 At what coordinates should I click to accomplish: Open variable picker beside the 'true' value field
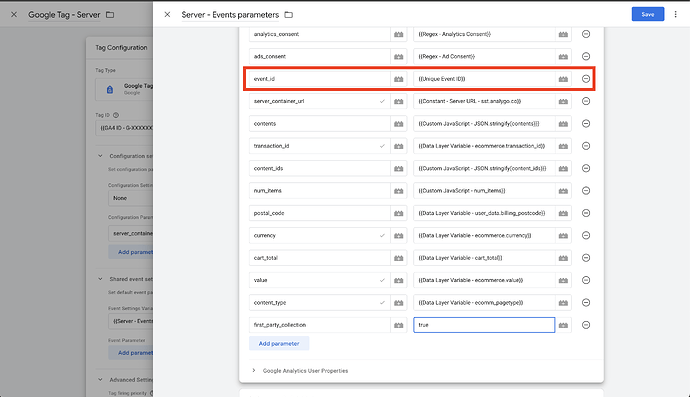(x=563, y=325)
